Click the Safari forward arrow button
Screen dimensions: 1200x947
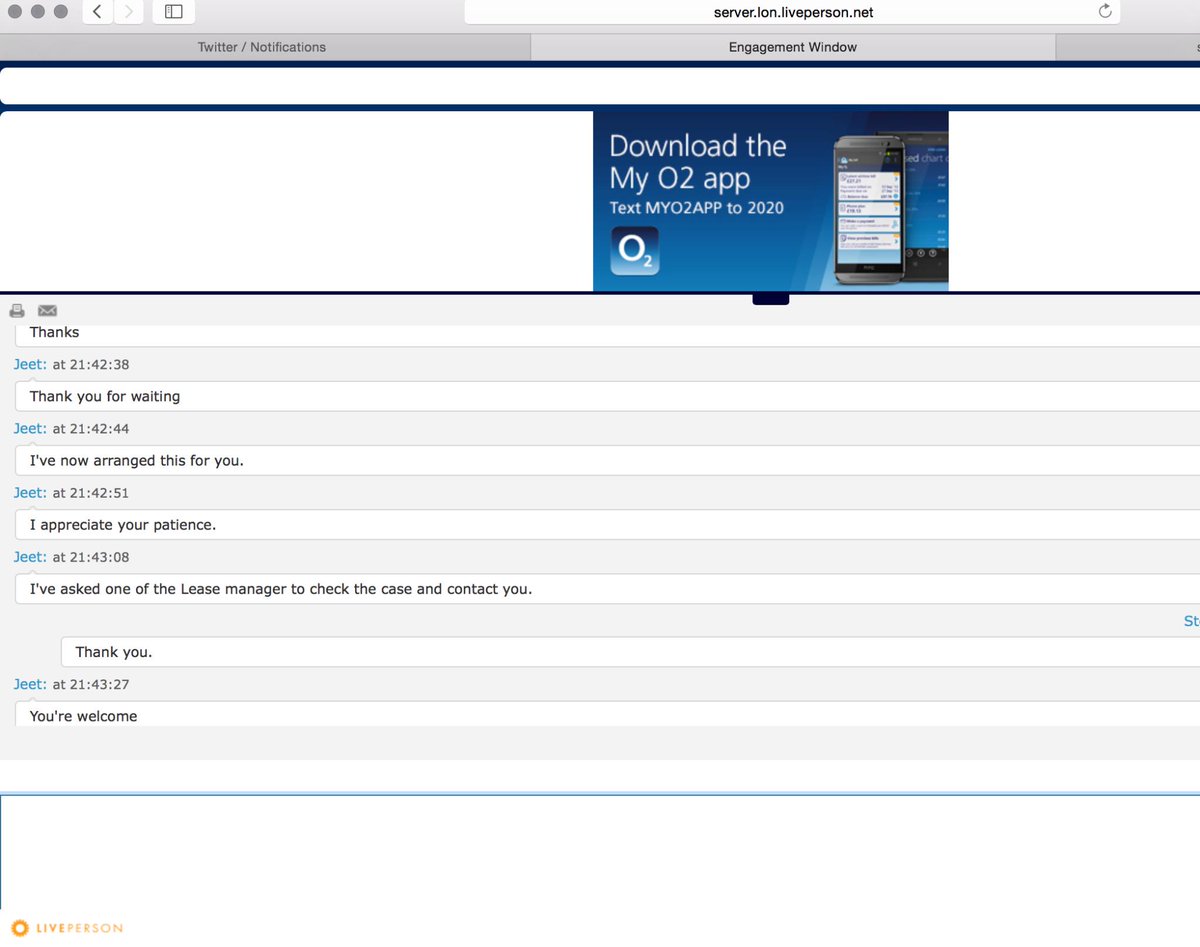click(x=127, y=12)
